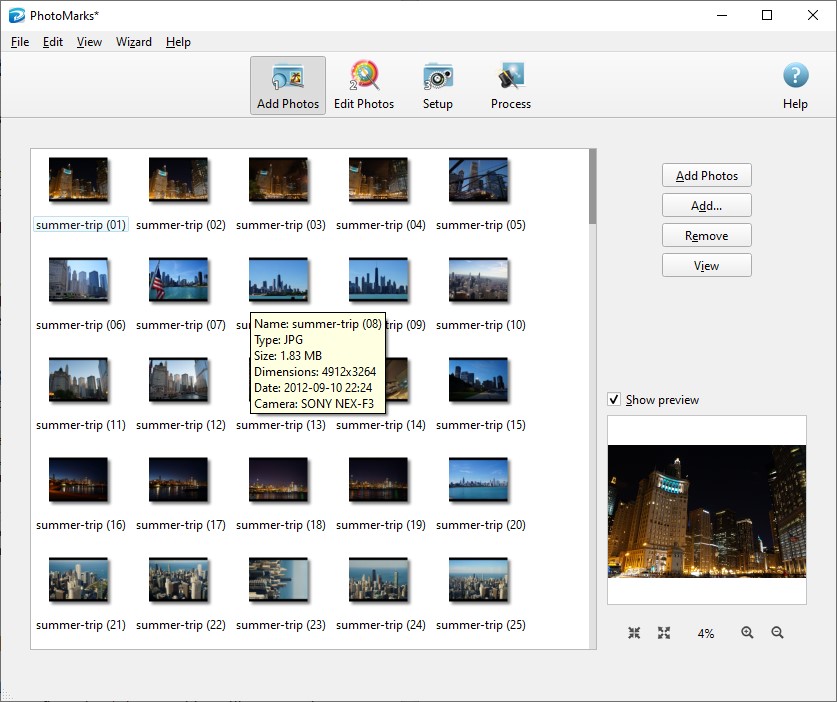Screen dimensions: 837x702
Task: Click the Remove button
Action: click(x=706, y=236)
